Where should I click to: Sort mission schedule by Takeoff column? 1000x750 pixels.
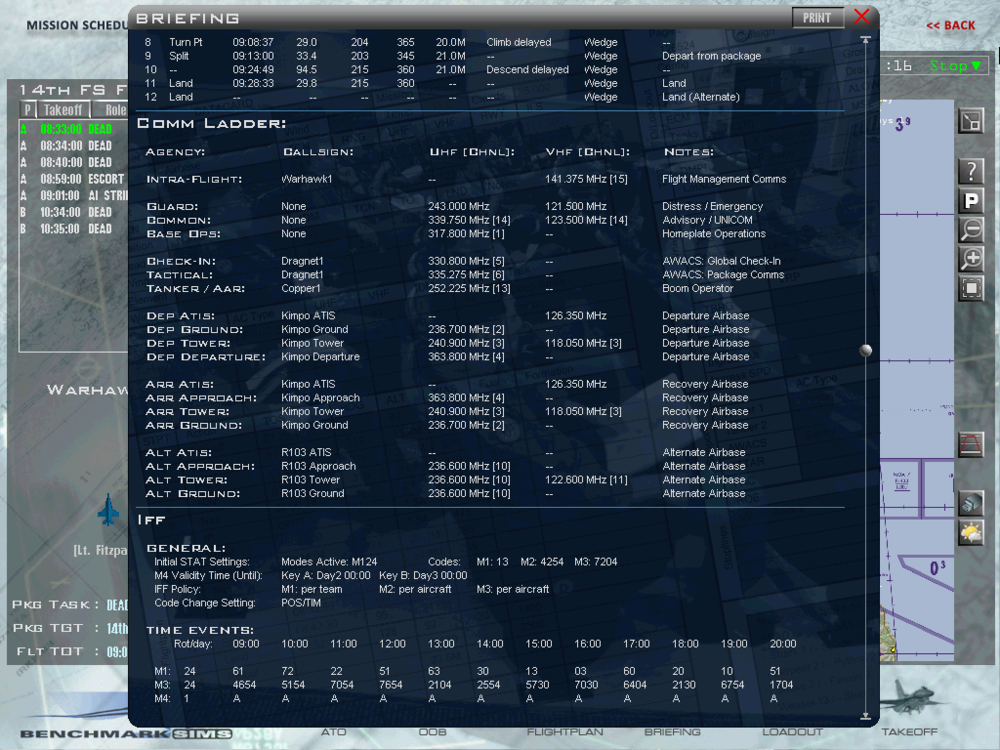point(64,110)
